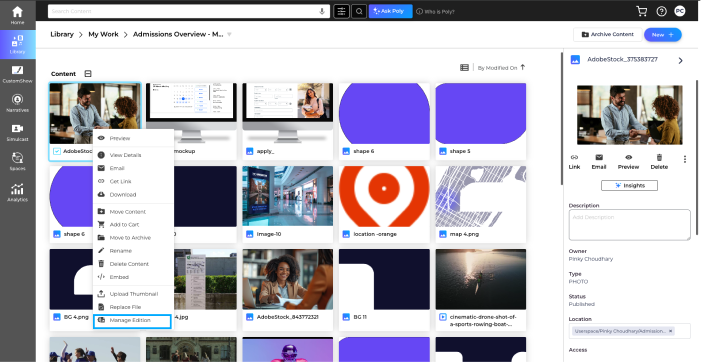Go to My Work breadcrumb link

[103, 34]
